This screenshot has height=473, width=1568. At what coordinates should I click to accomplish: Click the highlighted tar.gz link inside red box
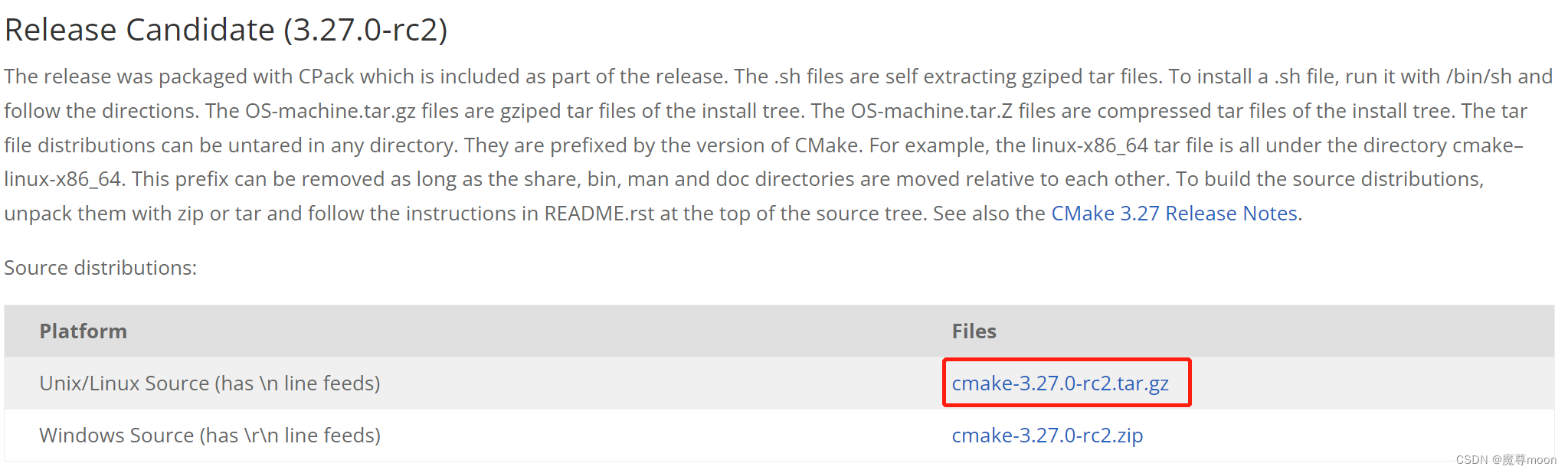tap(1060, 383)
